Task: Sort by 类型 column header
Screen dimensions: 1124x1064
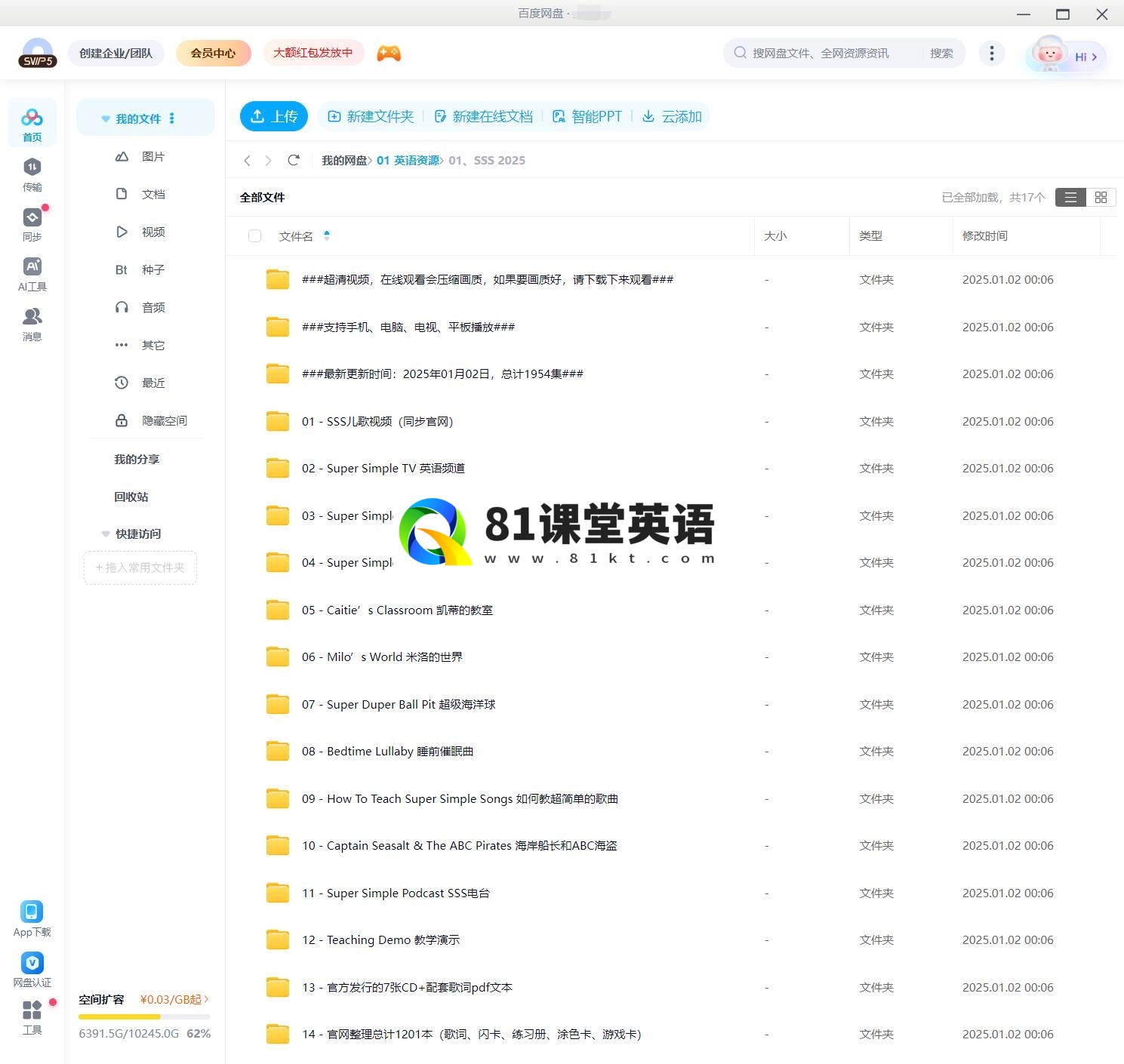Action: [870, 235]
